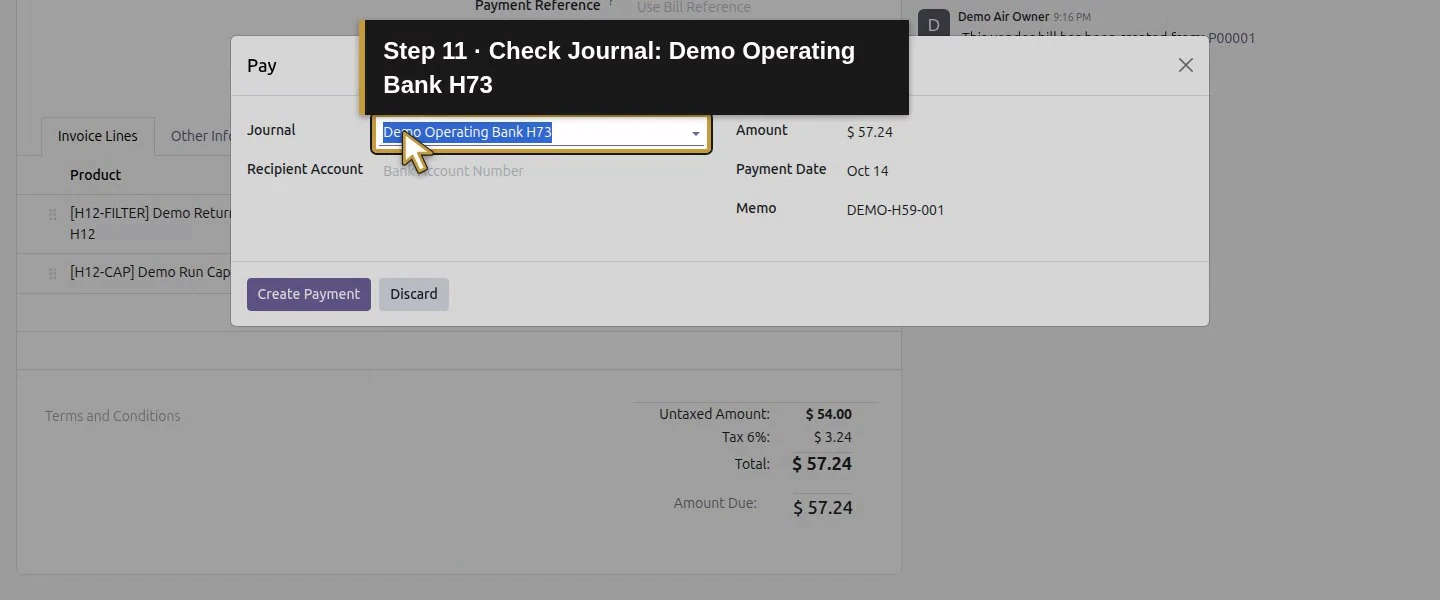Click the Journal label
The height and width of the screenshot is (600, 1440).
point(271,130)
